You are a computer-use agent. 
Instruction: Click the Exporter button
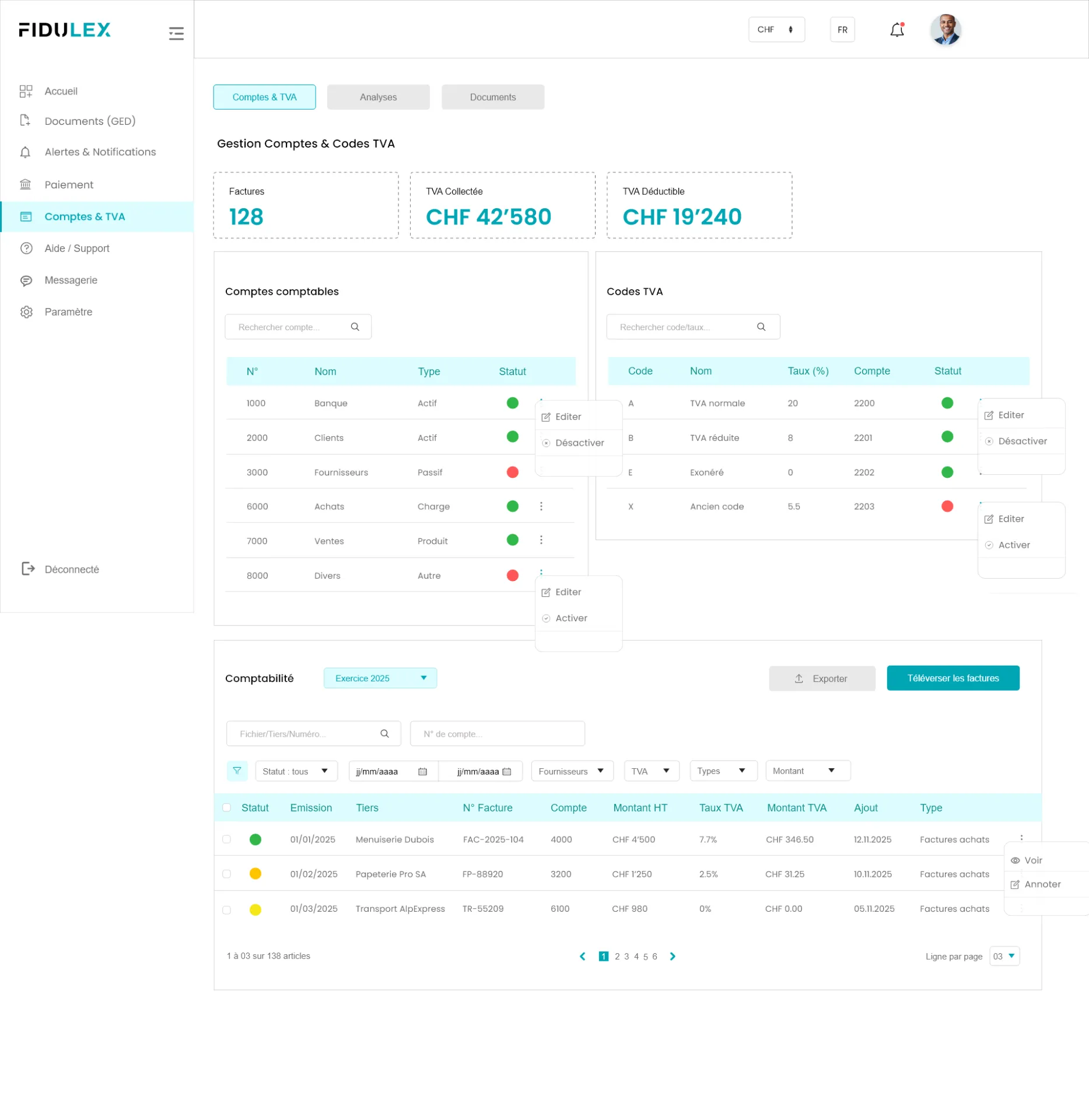(x=821, y=678)
